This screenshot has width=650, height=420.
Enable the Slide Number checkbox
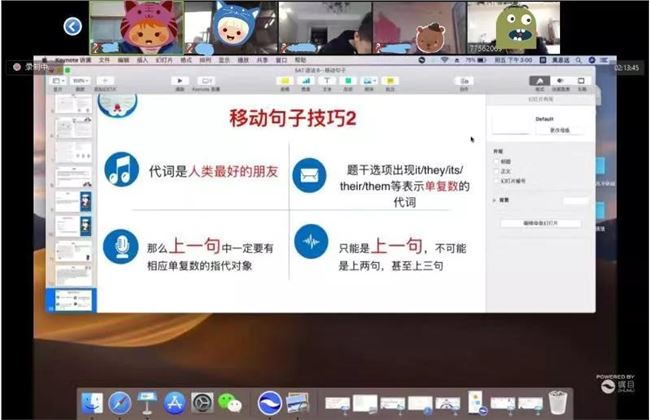point(497,180)
